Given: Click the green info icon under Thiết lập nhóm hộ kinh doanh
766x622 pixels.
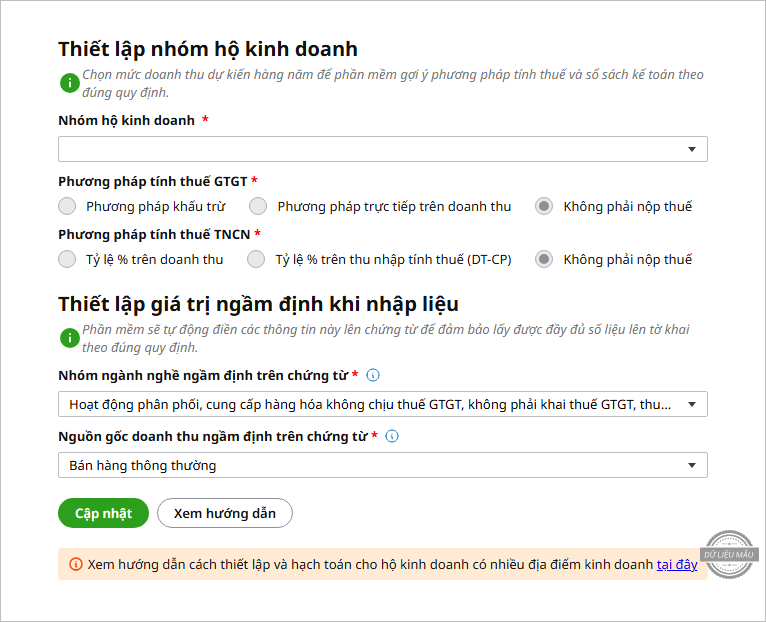Looking at the screenshot, I should [68, 83].
